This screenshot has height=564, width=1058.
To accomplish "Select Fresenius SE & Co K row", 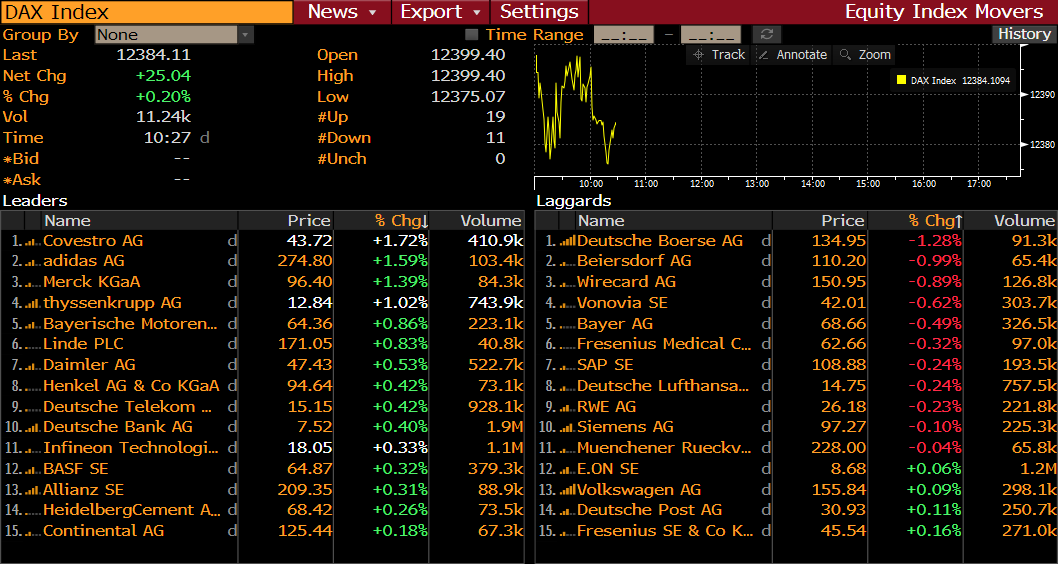I will click(x=796, y=532).
